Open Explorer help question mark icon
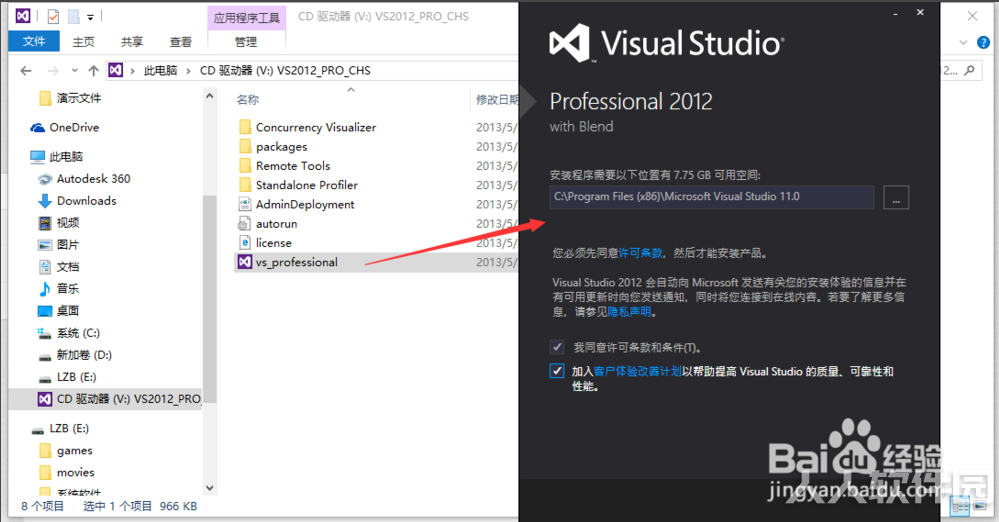Viewport: 999px width, 522px height. pos(984,43)
